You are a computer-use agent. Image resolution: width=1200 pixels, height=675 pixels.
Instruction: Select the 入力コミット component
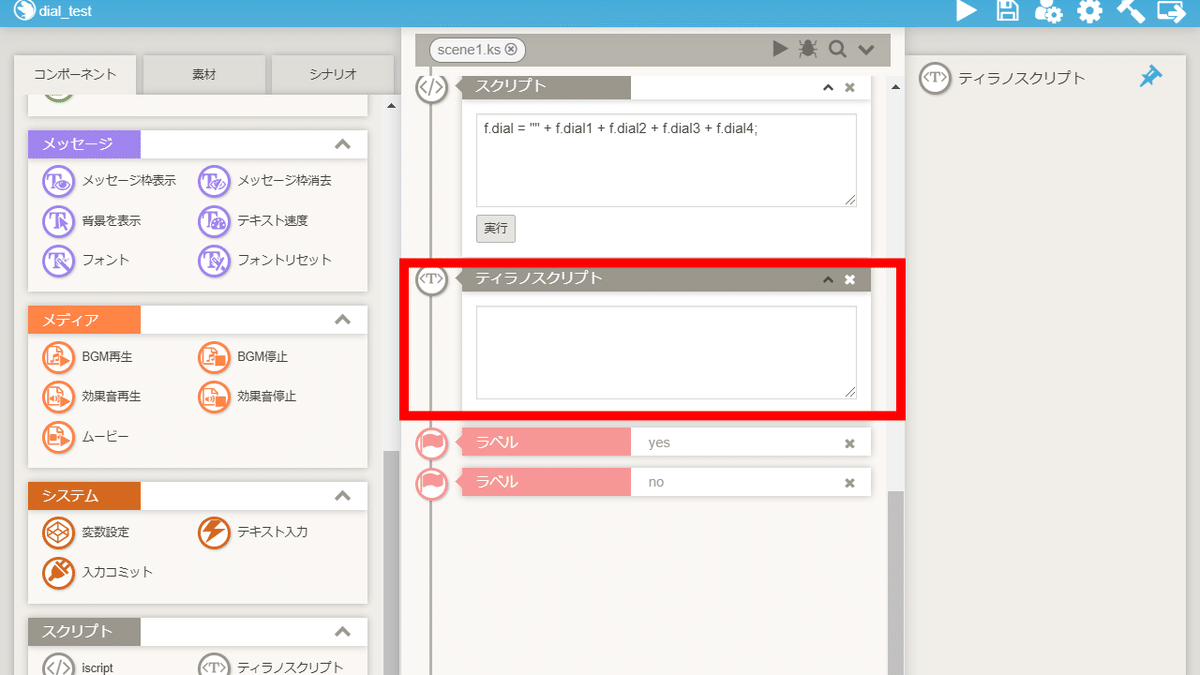[98, 572]
